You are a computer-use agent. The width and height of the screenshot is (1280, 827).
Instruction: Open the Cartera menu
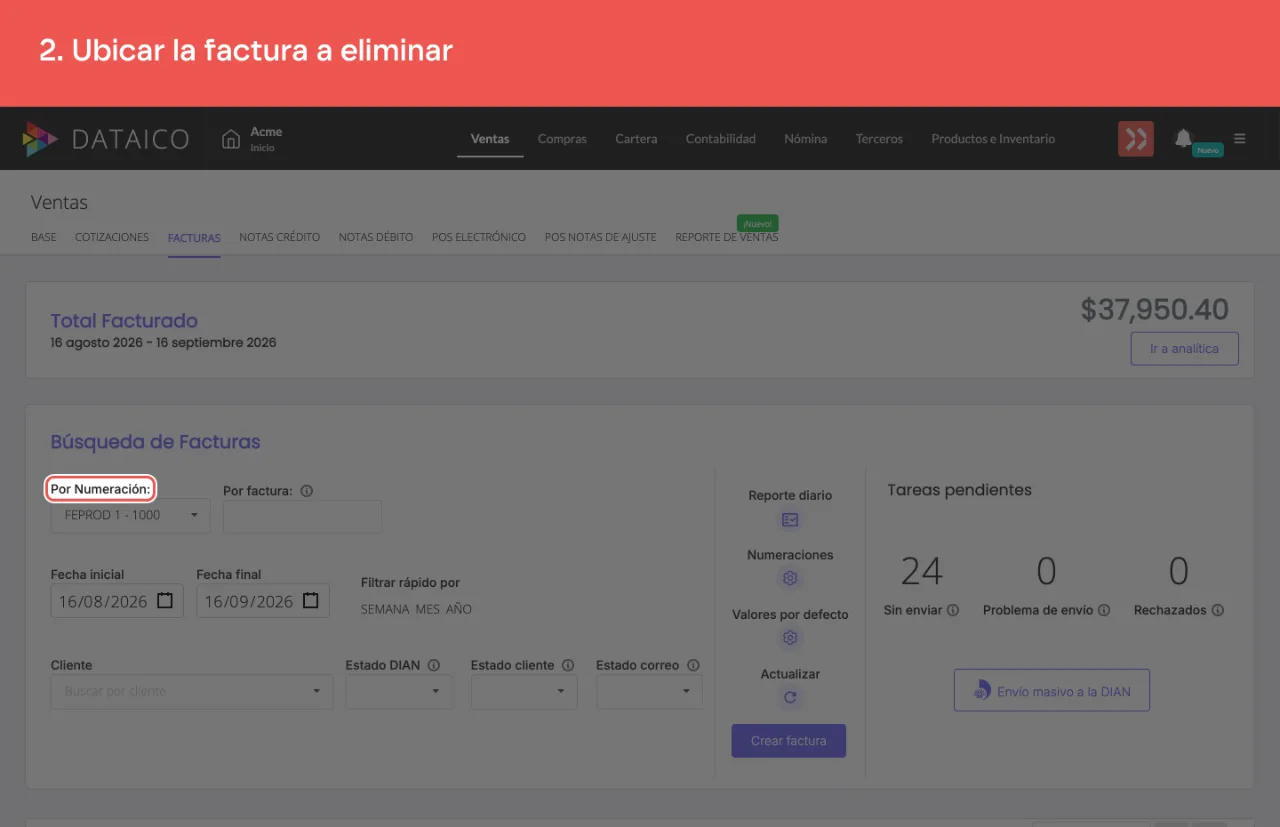click(636, 139)
